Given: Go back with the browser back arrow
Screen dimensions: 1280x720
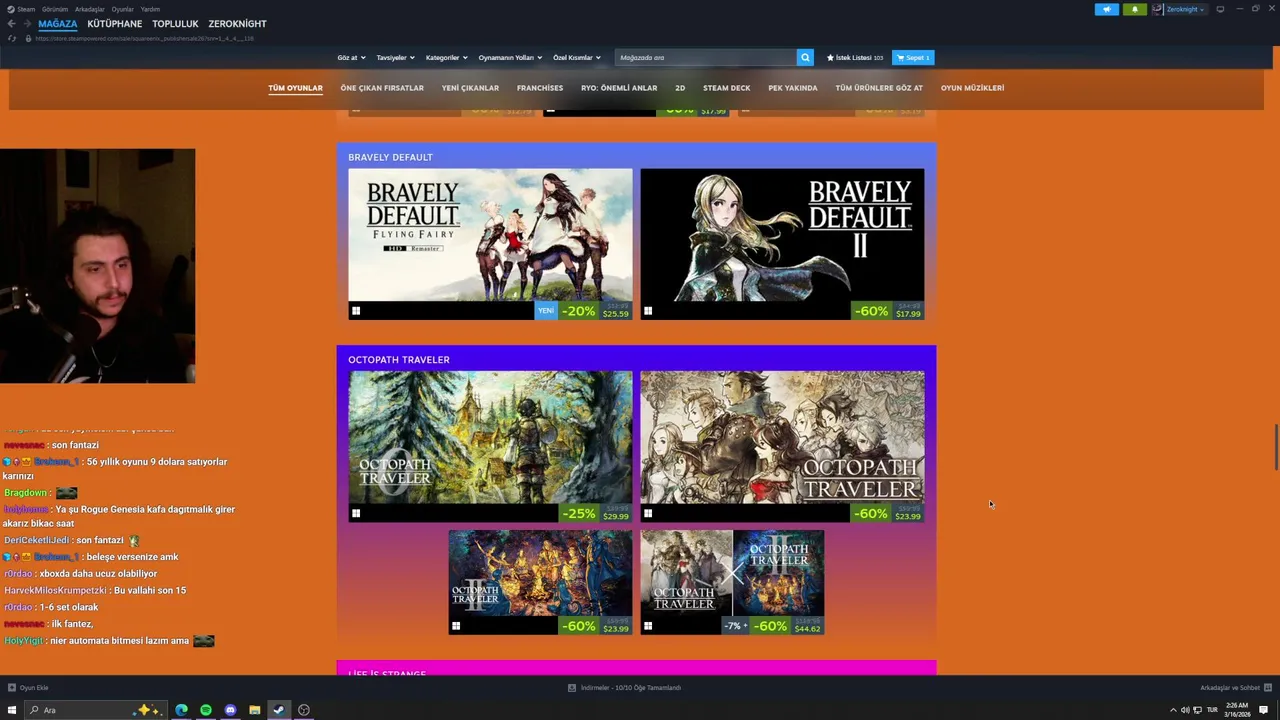Looking at the screenshot, I should tap(11, 24).
